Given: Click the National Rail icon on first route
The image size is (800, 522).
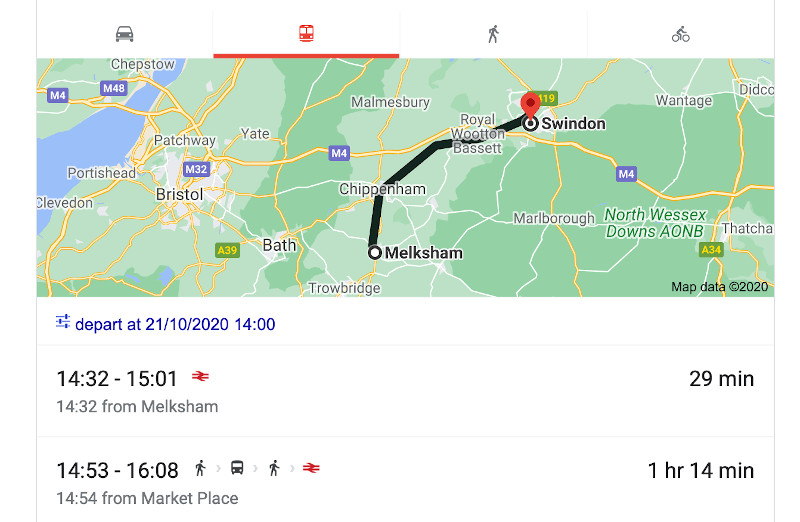Looking at the screenshot, I should (200, 378).
